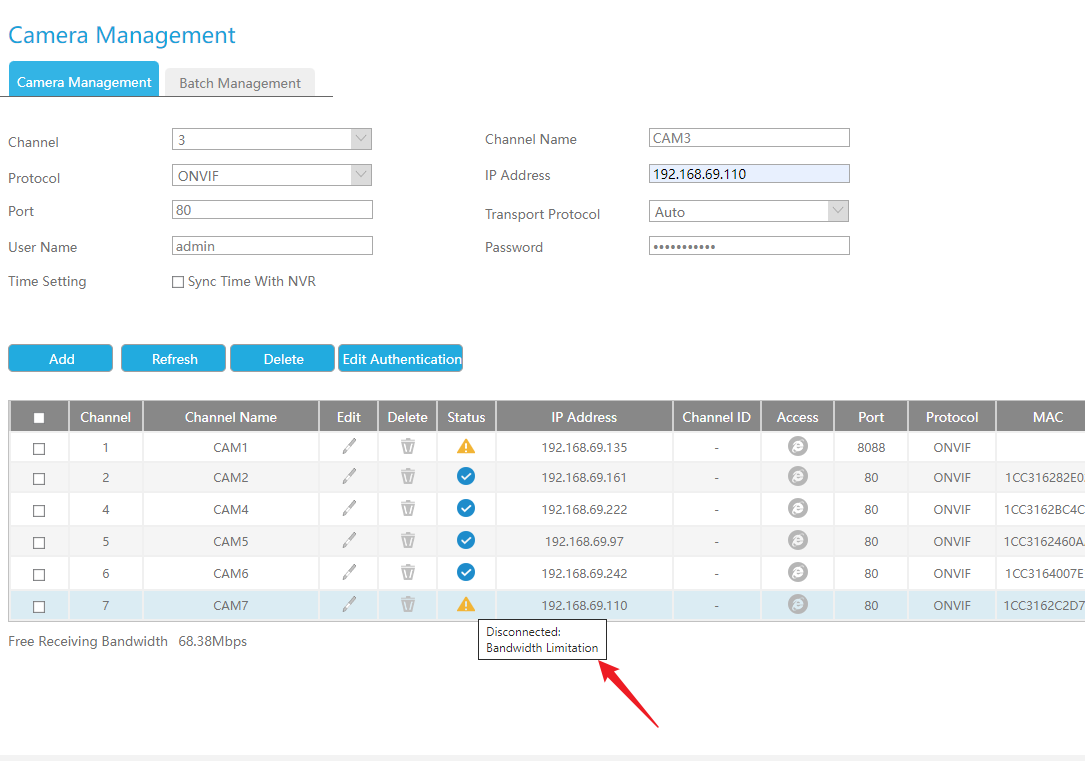This screenshot has width=1085, height=761.
Task: Click CAM5 connected status checkmark
Action: [x=466, y=540]
